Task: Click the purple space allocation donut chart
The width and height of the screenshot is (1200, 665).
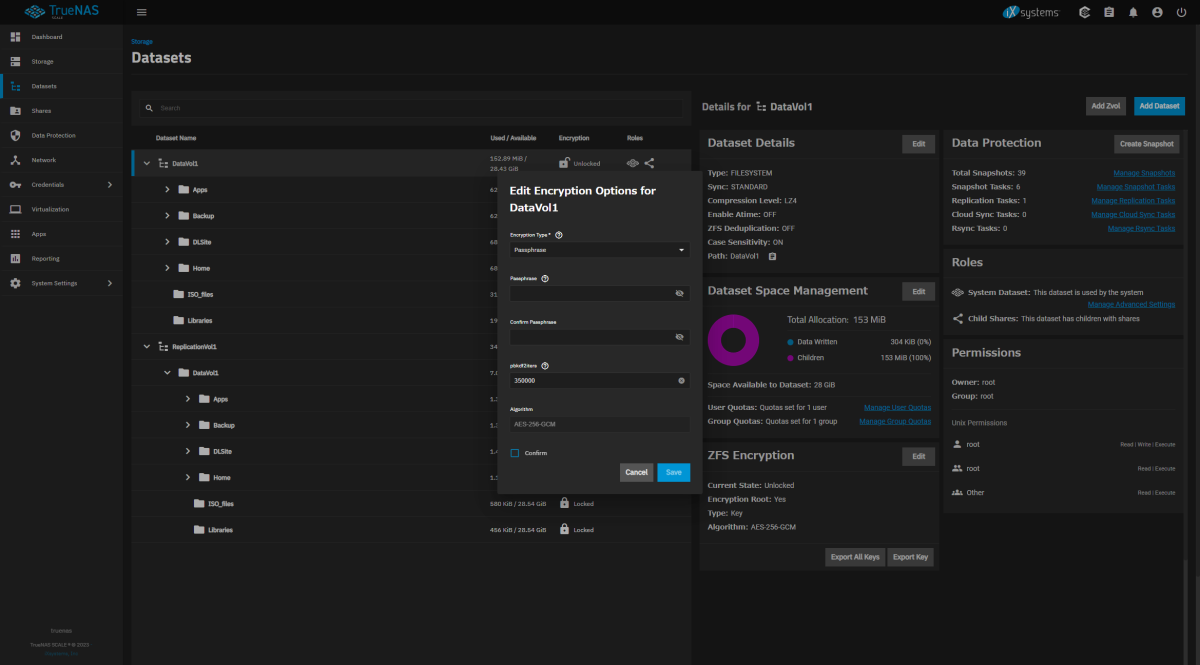Action: (x=734, y=340)
